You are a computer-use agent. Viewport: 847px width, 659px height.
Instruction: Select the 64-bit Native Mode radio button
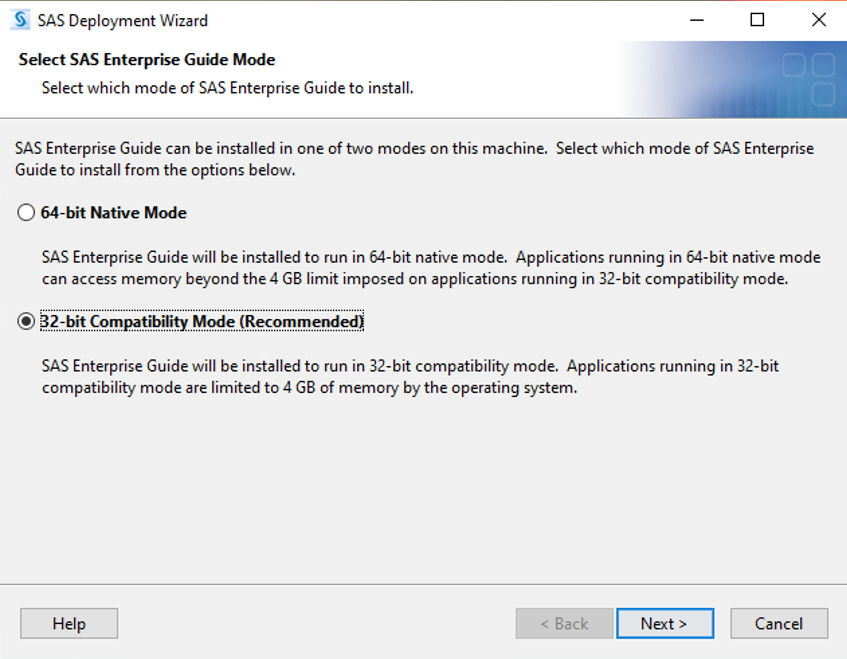pyautogui.click(x=23, y=212)
